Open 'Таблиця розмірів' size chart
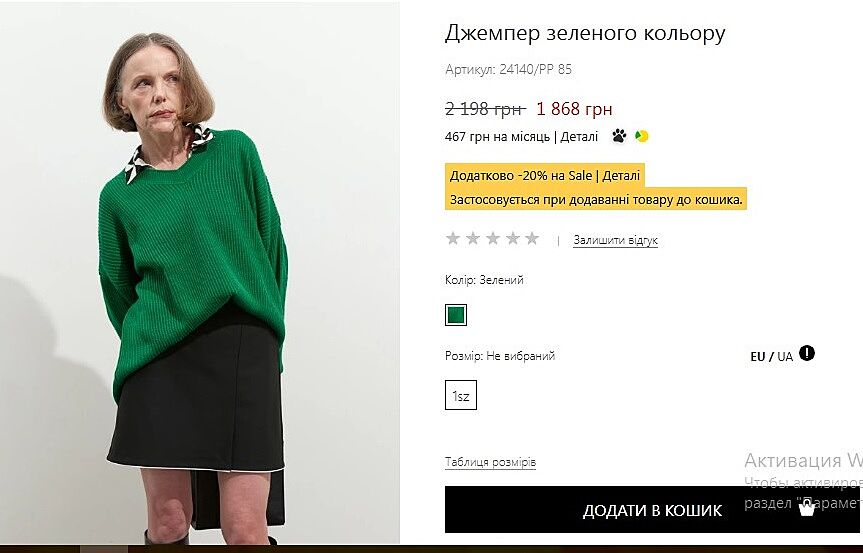This screenshot has height=553, width=863. pyautogui.click(x=490, y=462)
